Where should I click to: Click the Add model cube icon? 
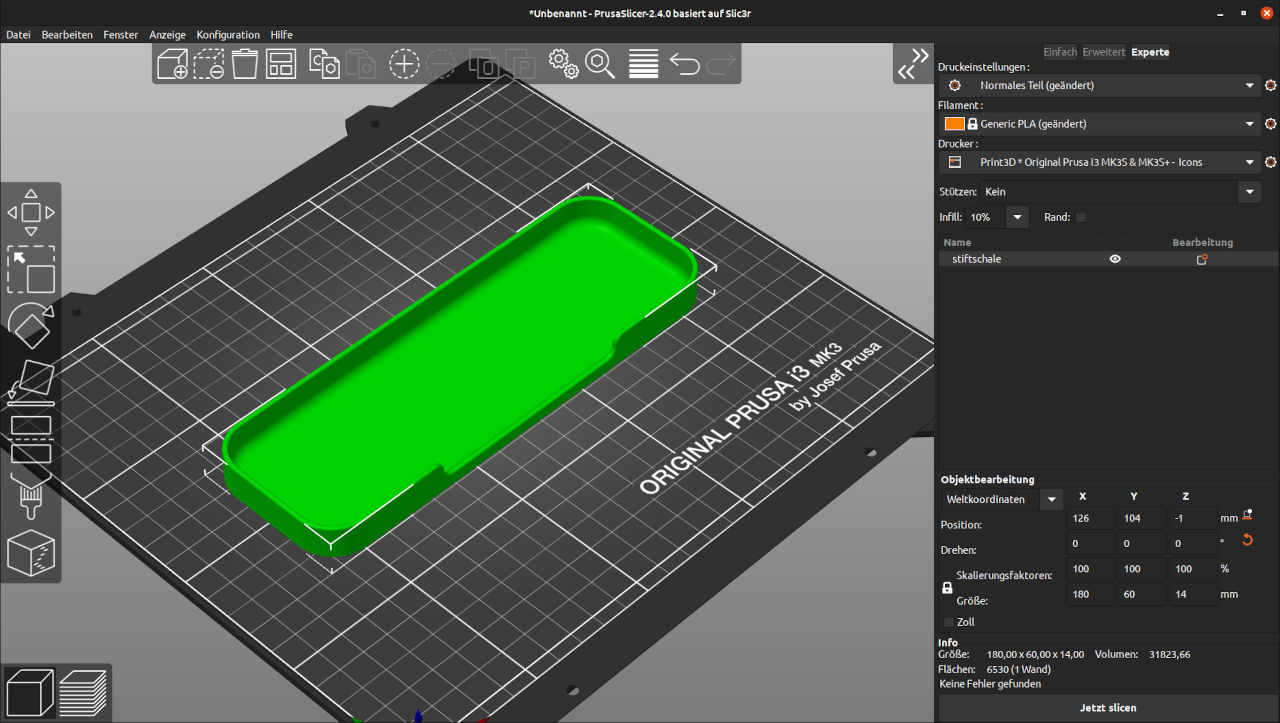point(172,64)
